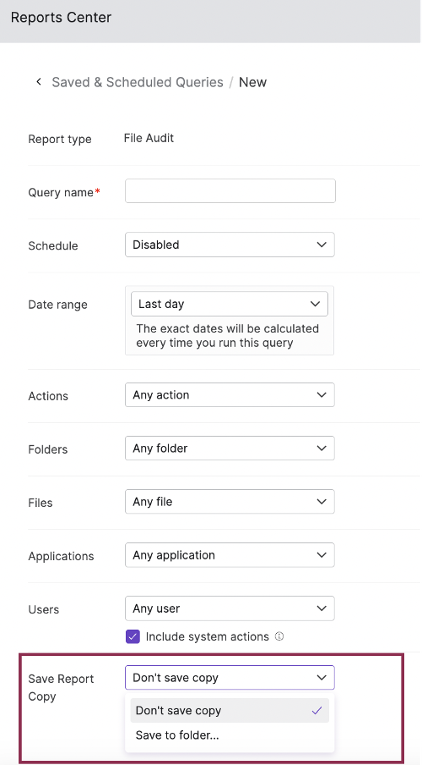The width and height of the screenshot is (422, 766).
Task: Focus the Query name text field
Action: pyautogui.click(x=230, y=191)
